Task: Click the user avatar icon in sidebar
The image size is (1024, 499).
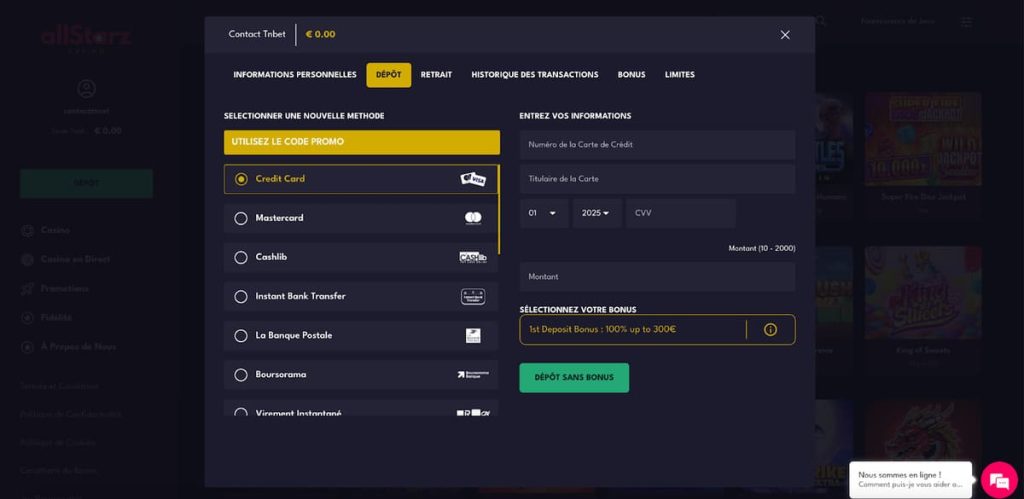Action: tap(86, 88)
